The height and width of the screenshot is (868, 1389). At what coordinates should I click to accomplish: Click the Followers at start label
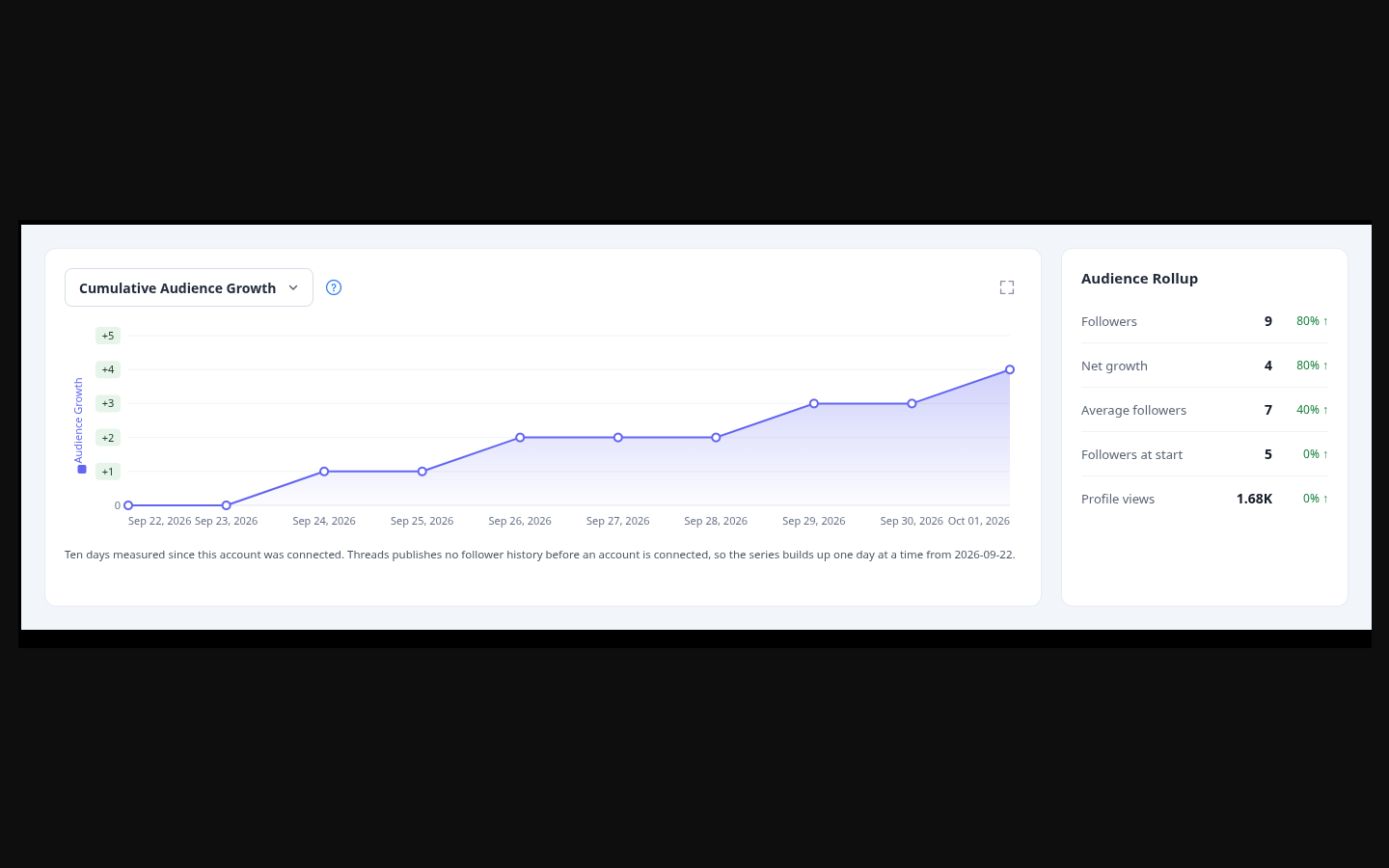[1131, 454]
